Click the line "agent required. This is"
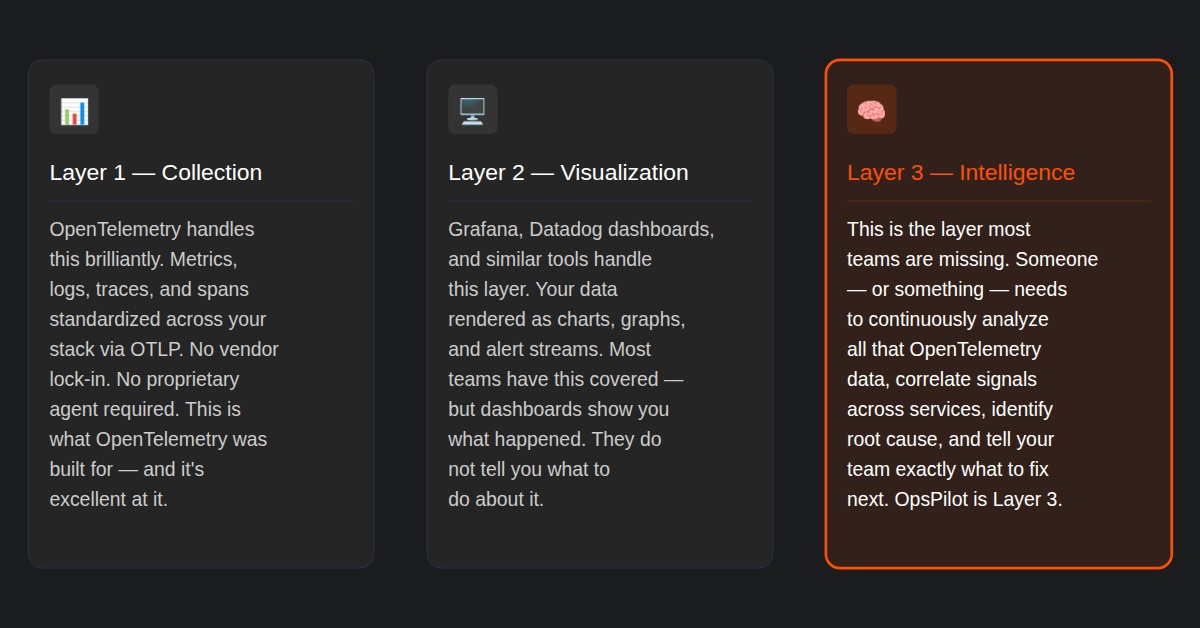This screenshot has width=1200, height=628. [x=145, y=409]
